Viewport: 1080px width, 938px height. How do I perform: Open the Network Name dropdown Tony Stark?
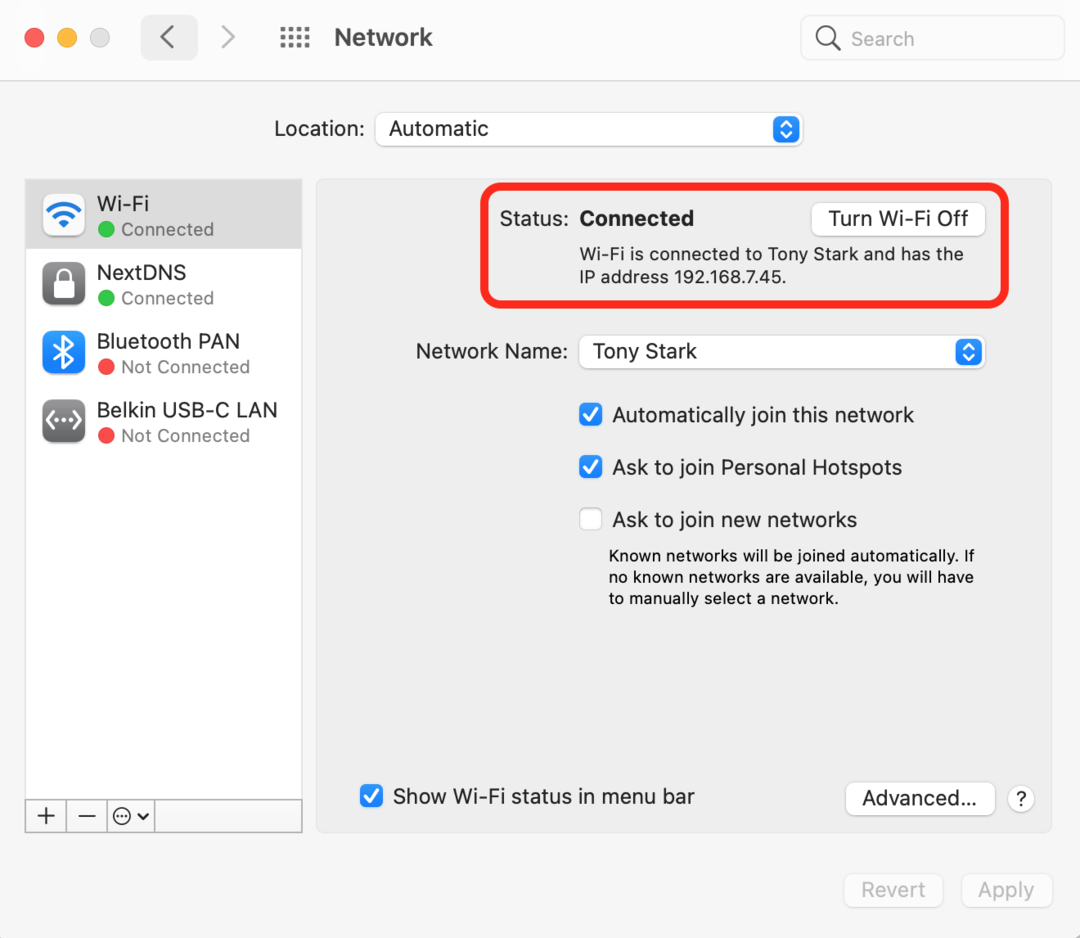[782, 351]
